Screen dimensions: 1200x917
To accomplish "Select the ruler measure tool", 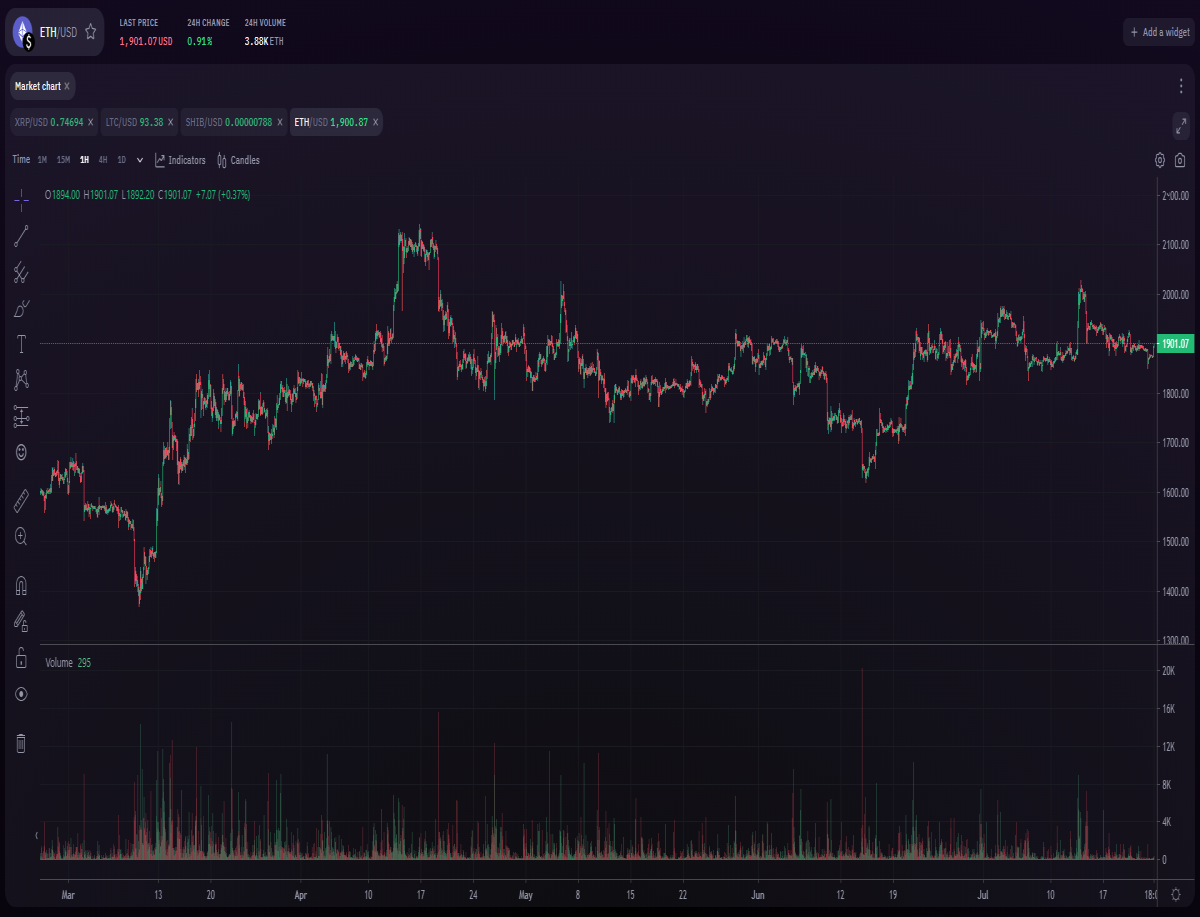I will tap(21, 501).
